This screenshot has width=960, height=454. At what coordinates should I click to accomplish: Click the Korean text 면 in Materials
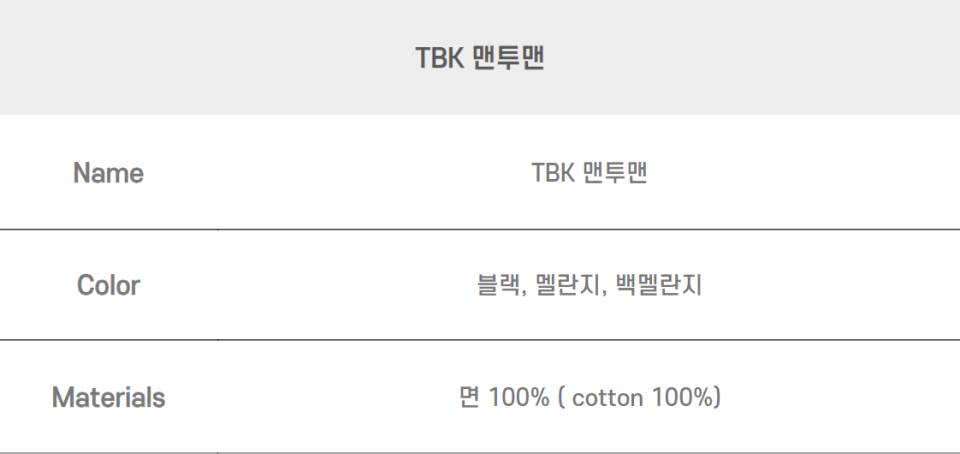click(469, 398)
